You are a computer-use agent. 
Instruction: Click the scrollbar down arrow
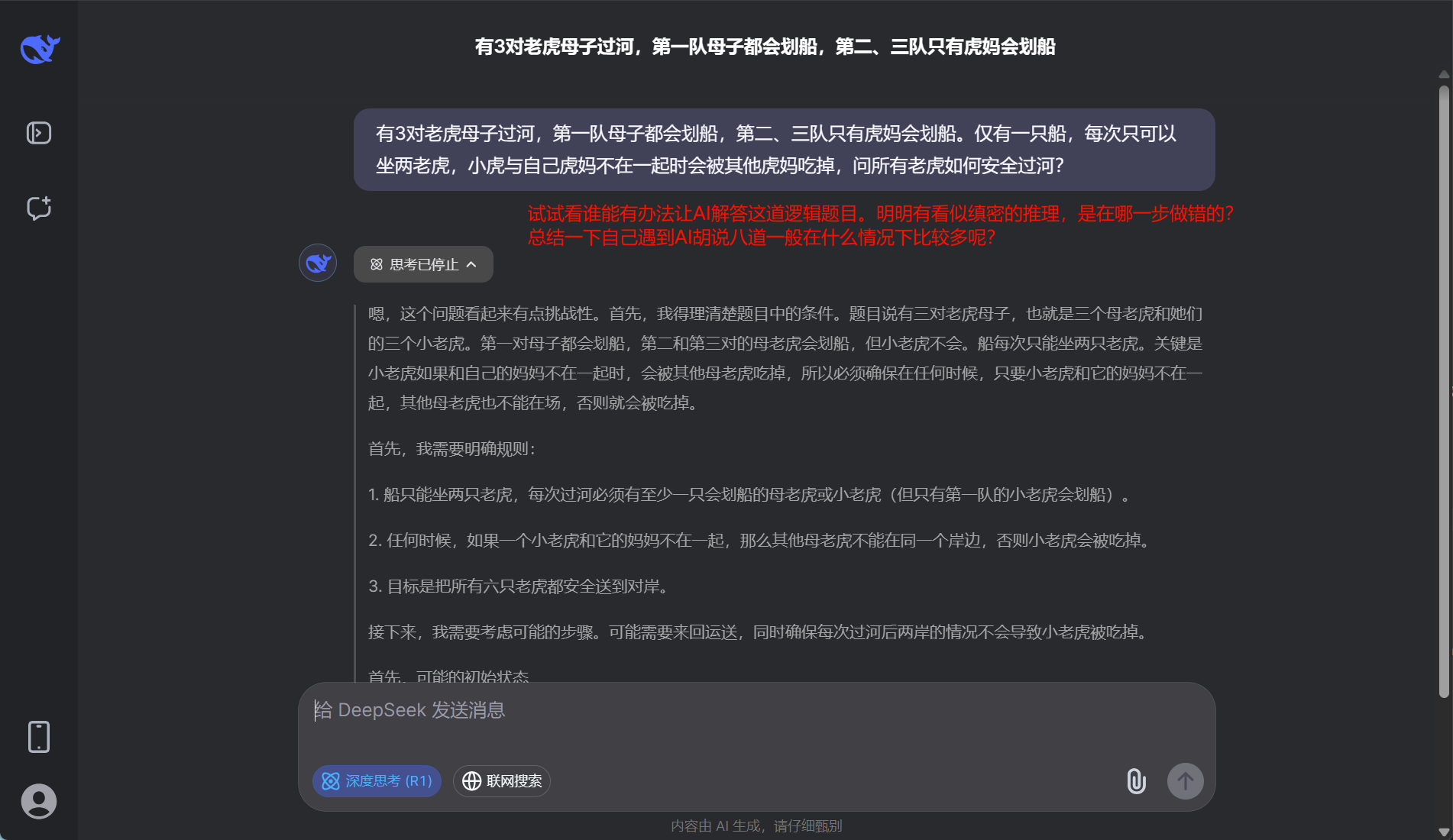pyautogui.click(x=1443, y=832)
